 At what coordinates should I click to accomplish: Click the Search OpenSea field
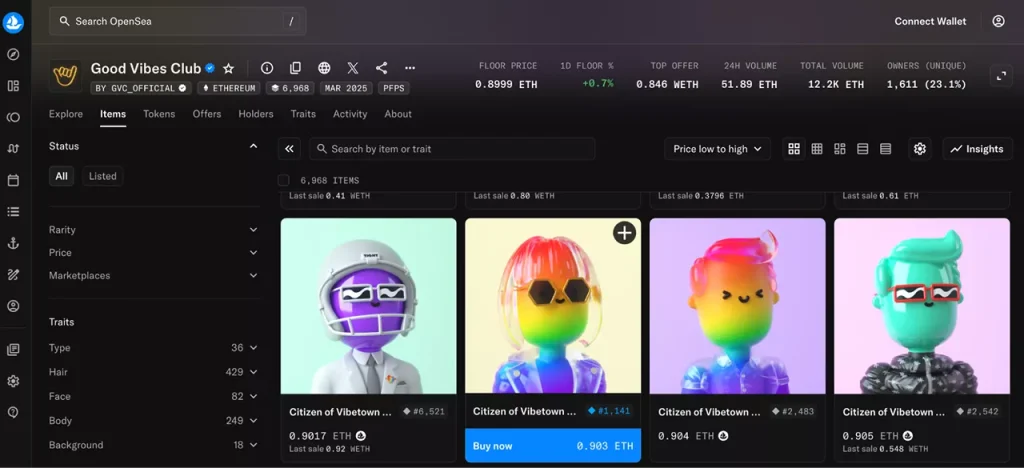click(x=178, y=22)
